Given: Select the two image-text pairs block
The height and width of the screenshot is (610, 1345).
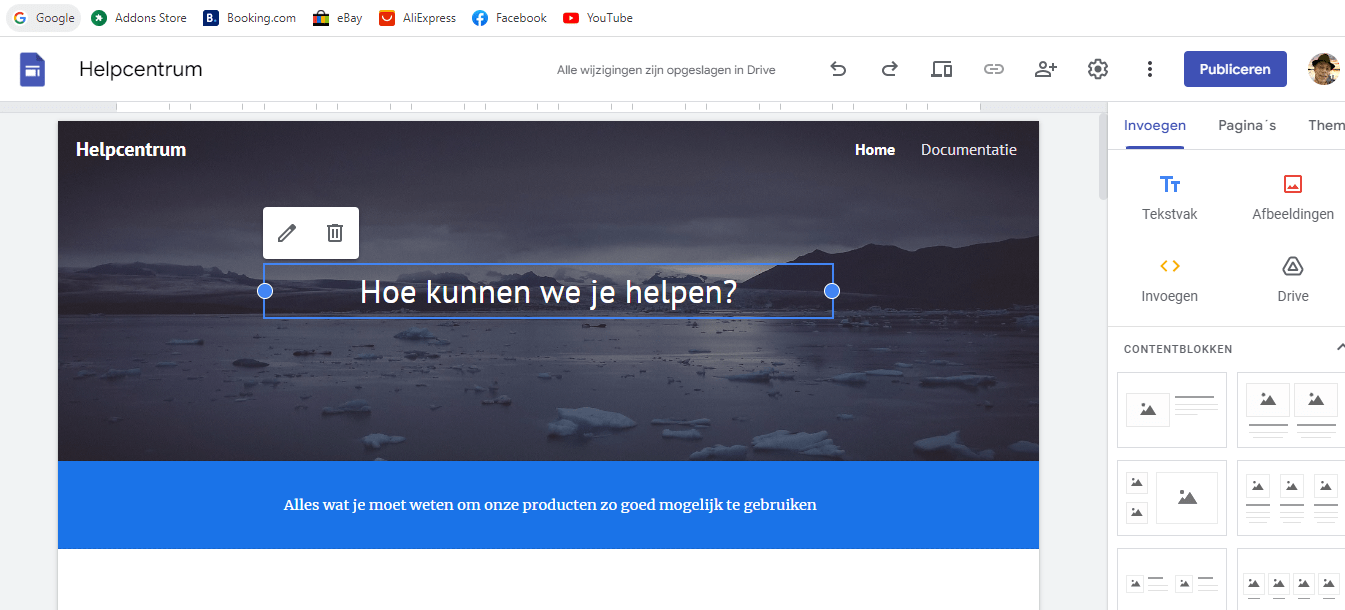Looking at the screenshot, I should tap(1172, 580).
